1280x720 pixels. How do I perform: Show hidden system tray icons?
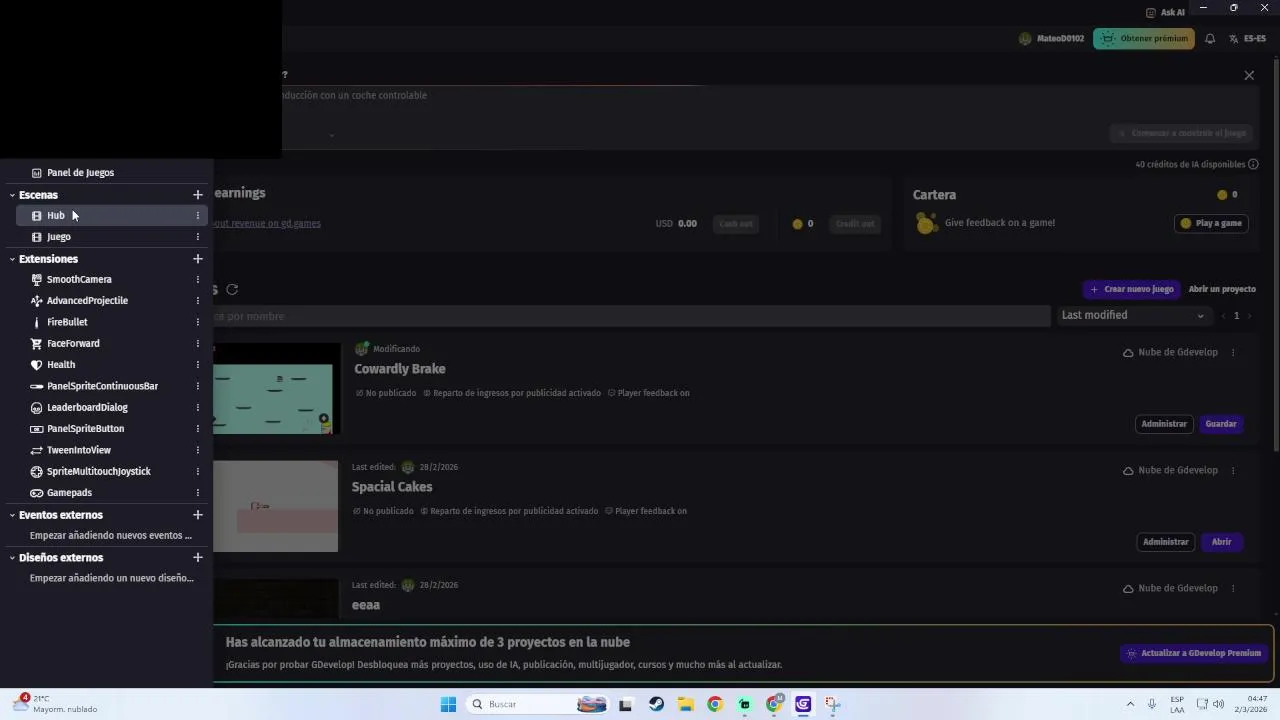click(1130, 704)
